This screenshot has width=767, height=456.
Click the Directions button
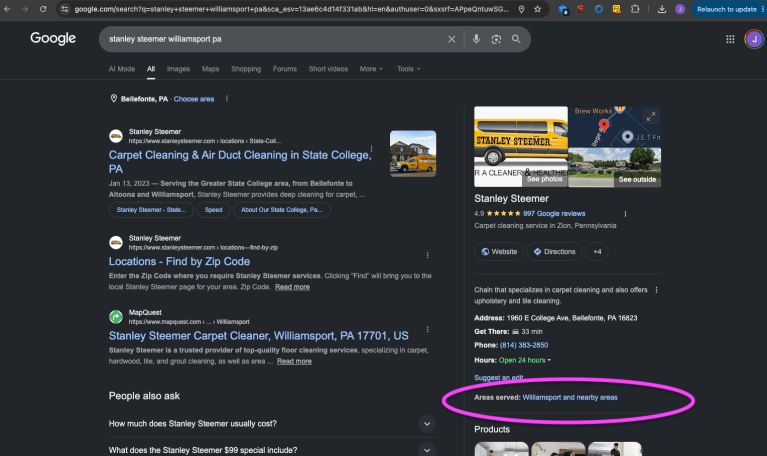point(554,251)
